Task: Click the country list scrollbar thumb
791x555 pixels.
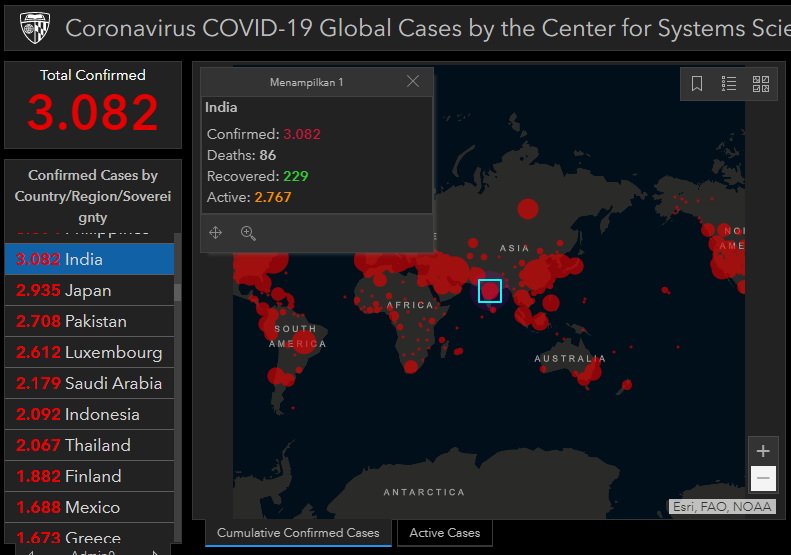Action: click(178, 292)
